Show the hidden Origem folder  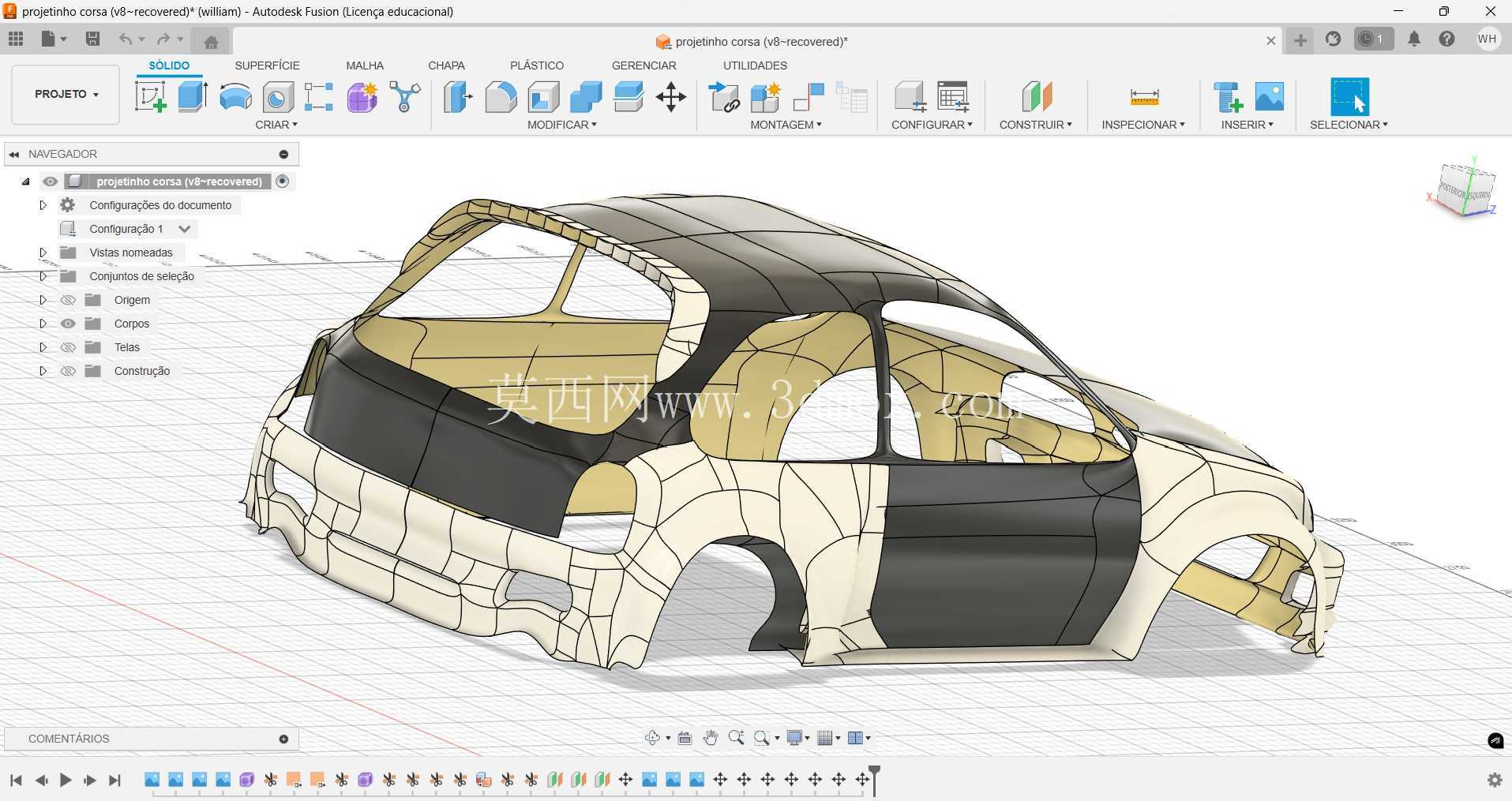click(x=68, y=300)
